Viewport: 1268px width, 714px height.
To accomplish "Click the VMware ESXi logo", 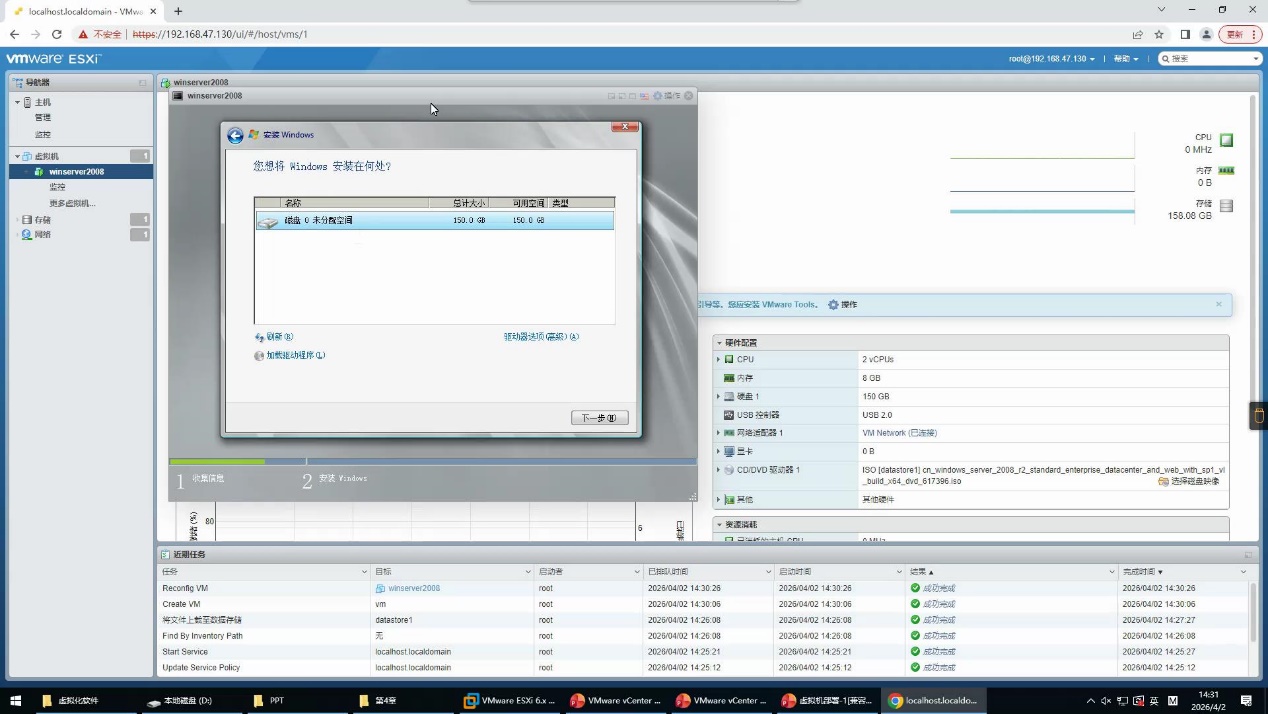I will (x=52, y=58).
